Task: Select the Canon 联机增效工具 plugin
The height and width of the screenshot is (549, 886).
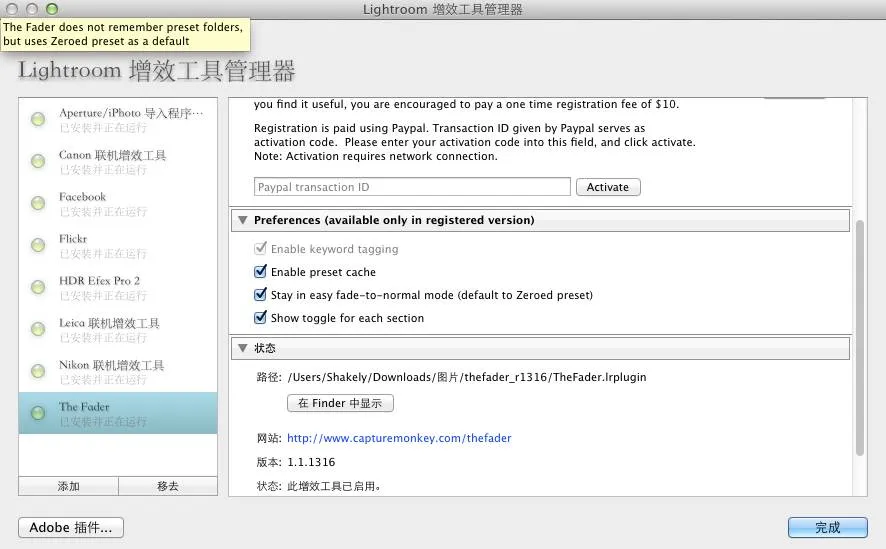Action: click(118, 162)
